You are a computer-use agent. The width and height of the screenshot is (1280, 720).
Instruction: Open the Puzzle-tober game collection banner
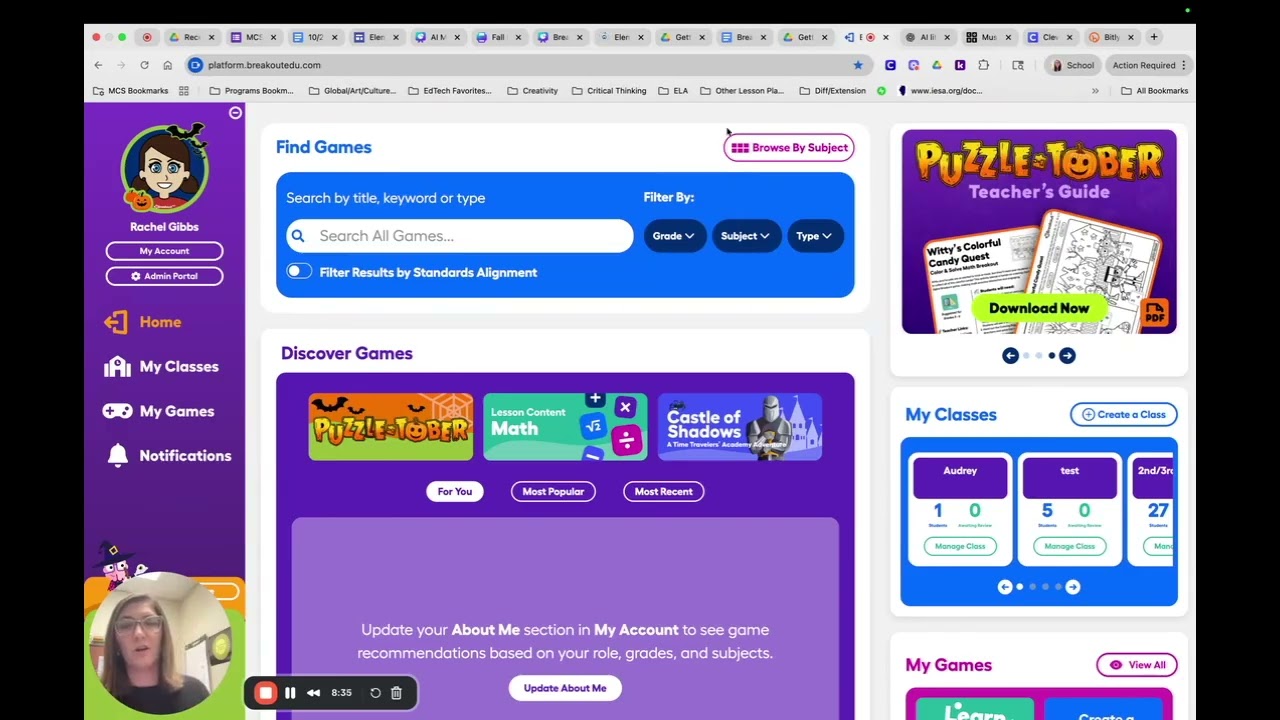coord(391,427)
